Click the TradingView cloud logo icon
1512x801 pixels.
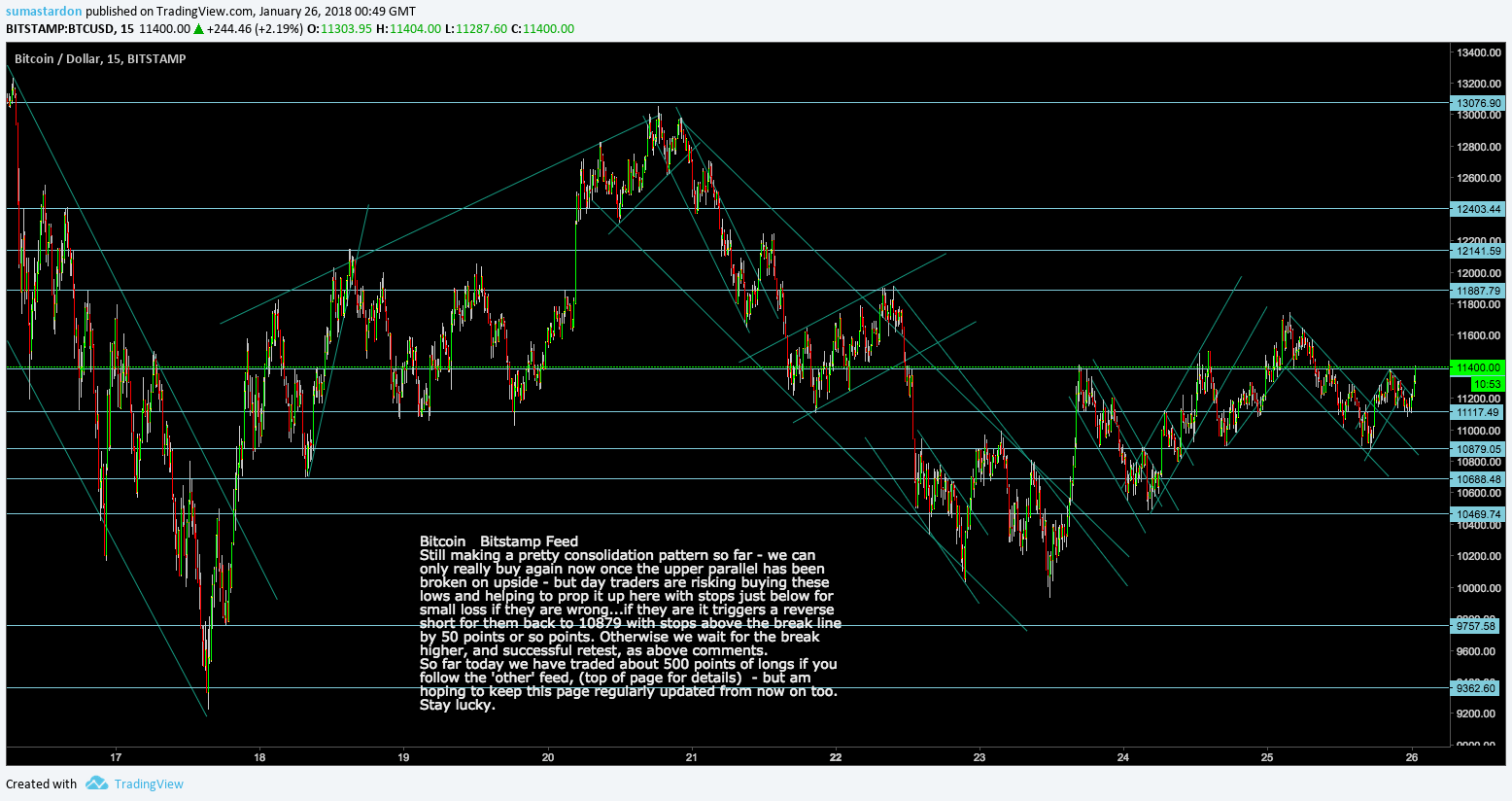point(96,784)
